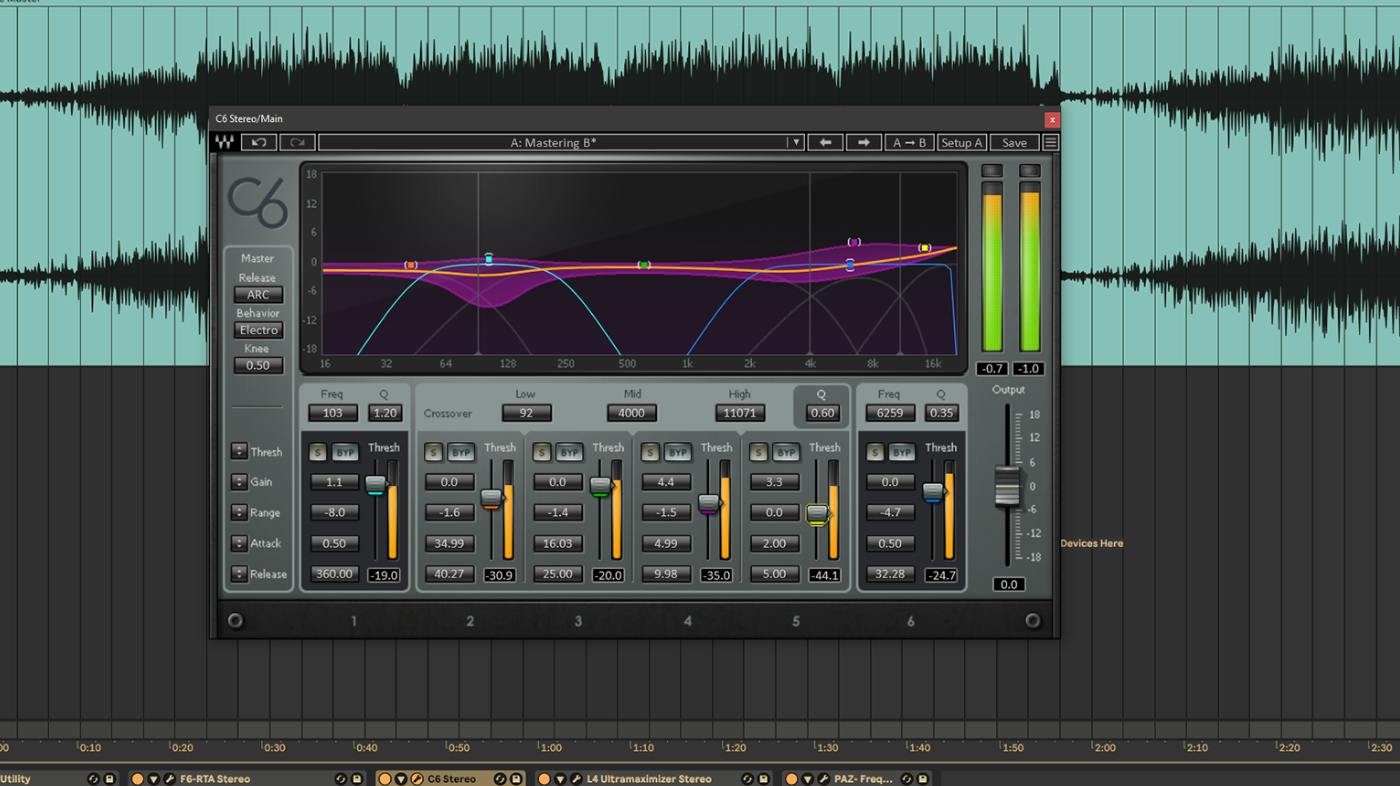Click Thresh global adjust arrows

pyautogui.click(x=239, y=451)
